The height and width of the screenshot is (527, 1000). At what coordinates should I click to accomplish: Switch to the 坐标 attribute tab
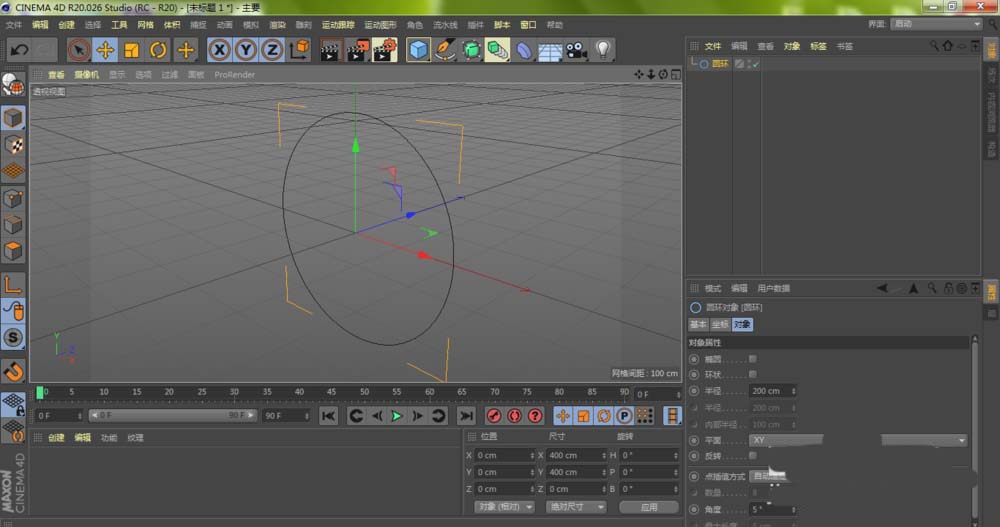tap(720, 325)
